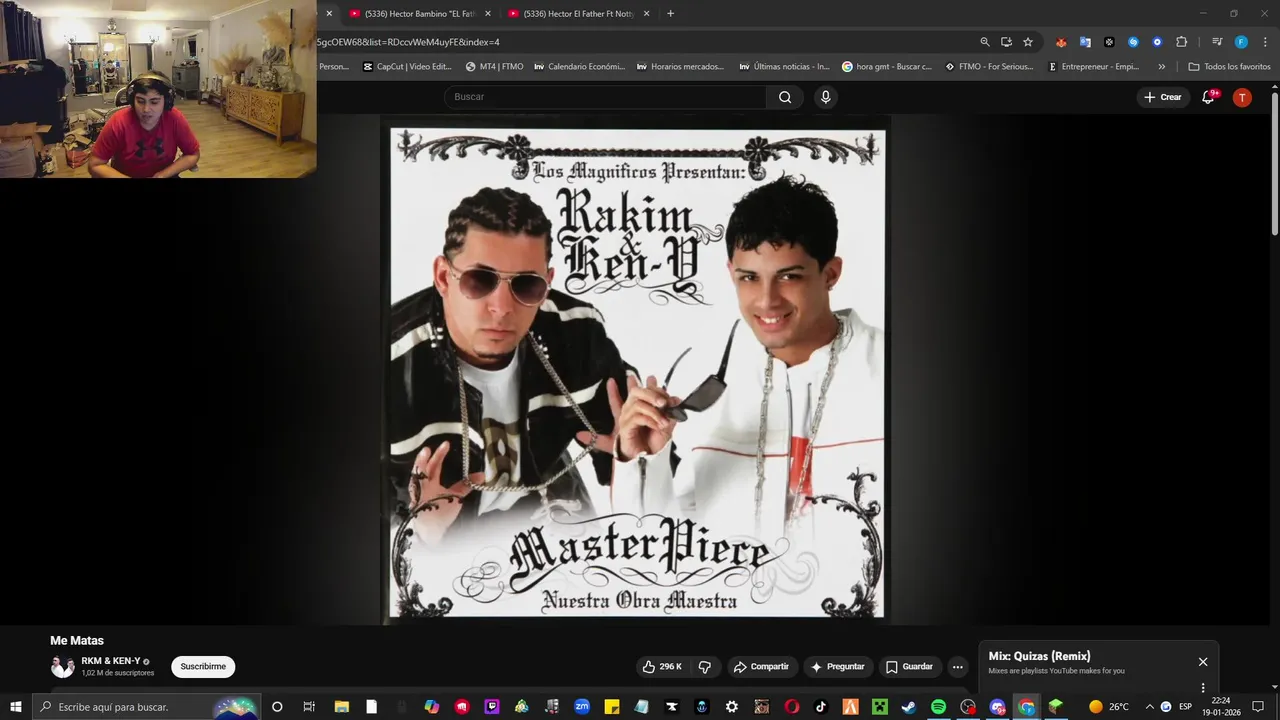Open Opera browser from taskbar
This screenshot has width=1280, height=720.
pos(791,707)
